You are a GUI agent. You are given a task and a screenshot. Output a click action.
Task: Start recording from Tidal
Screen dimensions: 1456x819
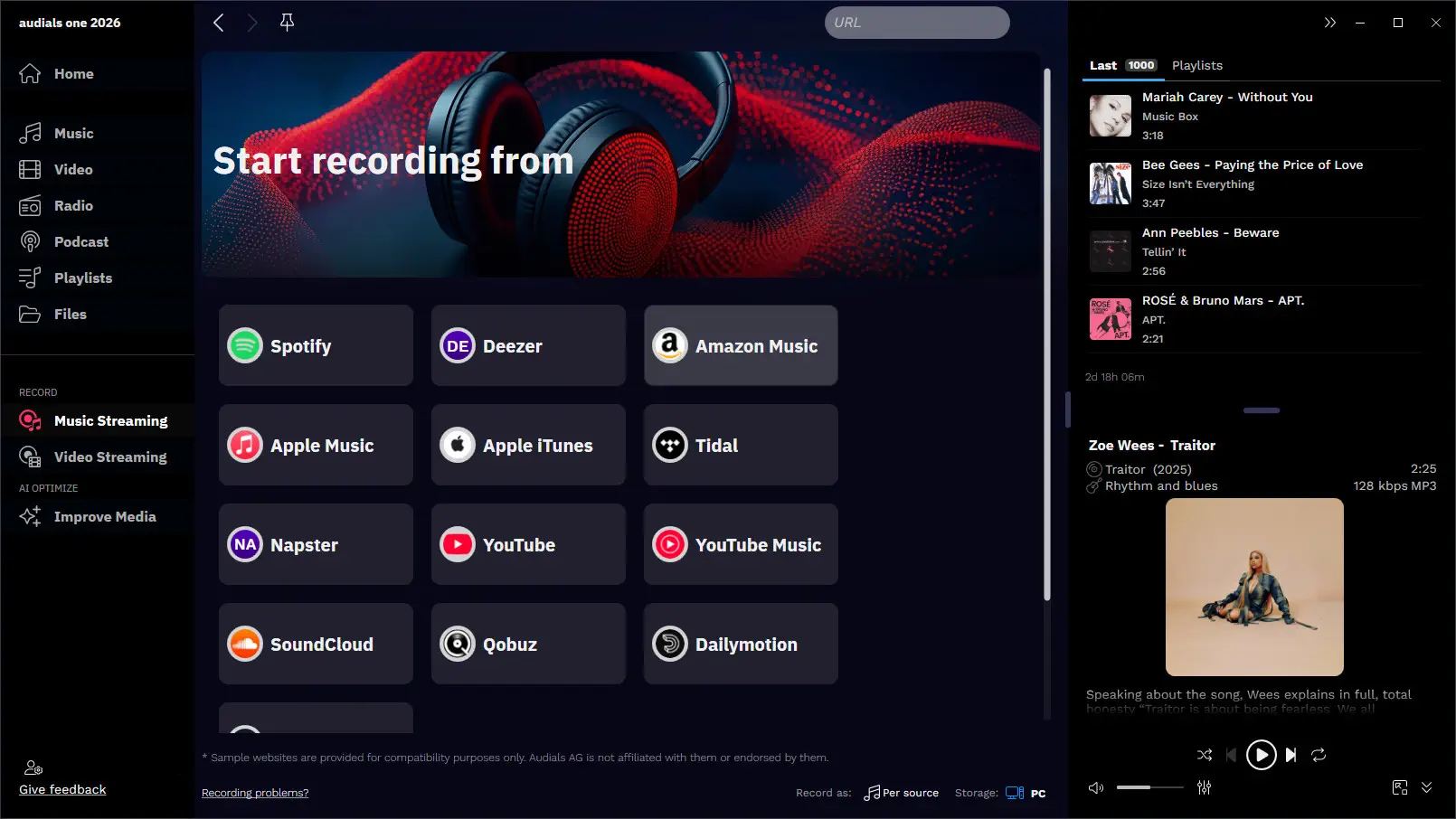741,446
